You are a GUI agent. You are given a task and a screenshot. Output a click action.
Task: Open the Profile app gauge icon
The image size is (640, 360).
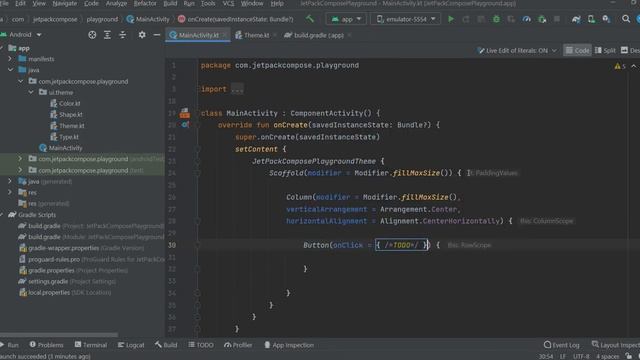coord(527,19)
